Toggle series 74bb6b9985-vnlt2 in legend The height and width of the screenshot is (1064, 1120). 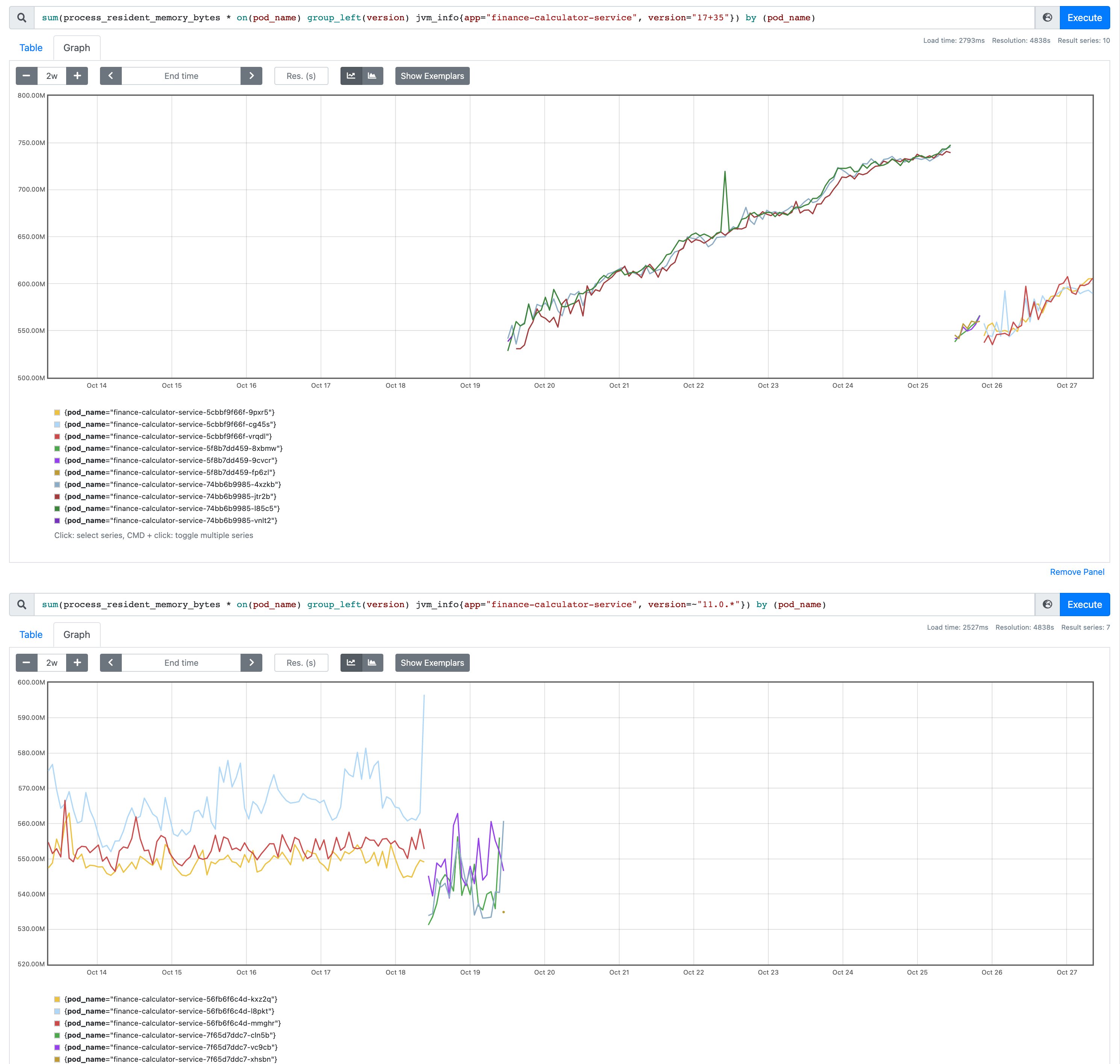click(x=170, y=521)
